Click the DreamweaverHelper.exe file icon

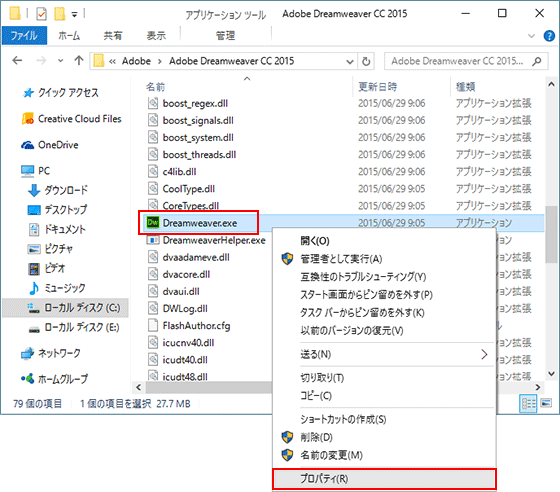point(152,240)
